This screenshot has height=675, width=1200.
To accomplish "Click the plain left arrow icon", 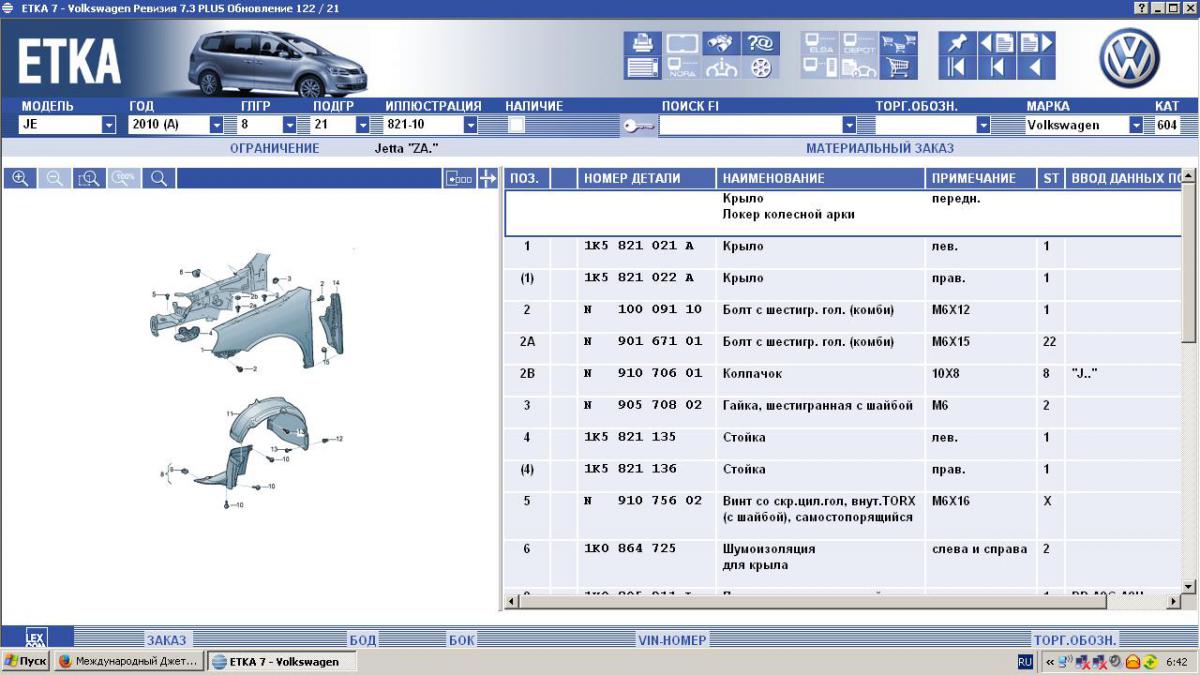I will [1037, 68].
